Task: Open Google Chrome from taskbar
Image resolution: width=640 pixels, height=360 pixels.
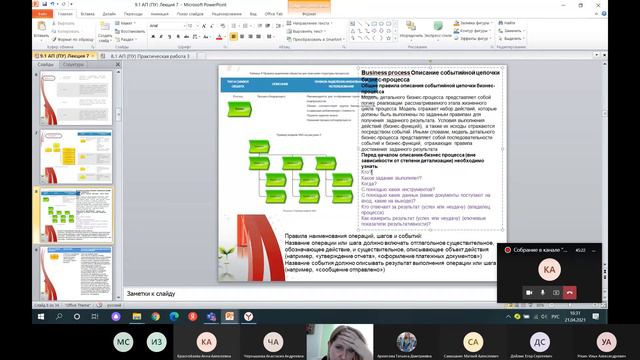Action: tap(156, 316)
